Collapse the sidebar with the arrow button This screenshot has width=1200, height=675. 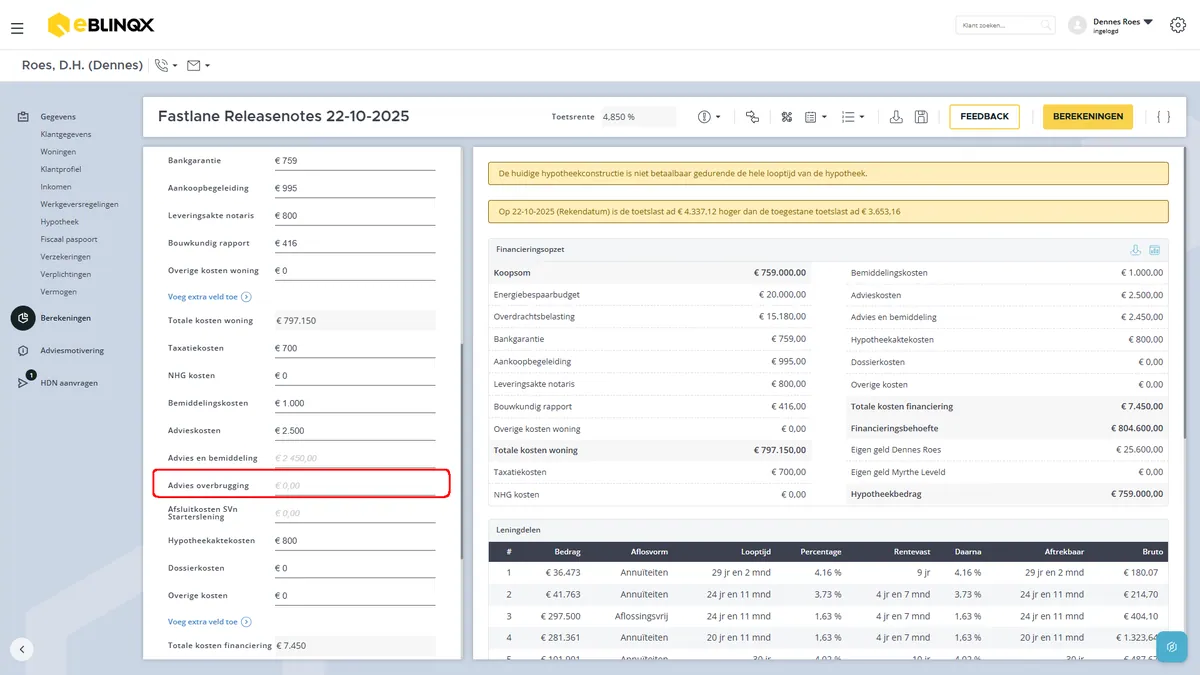22,649
